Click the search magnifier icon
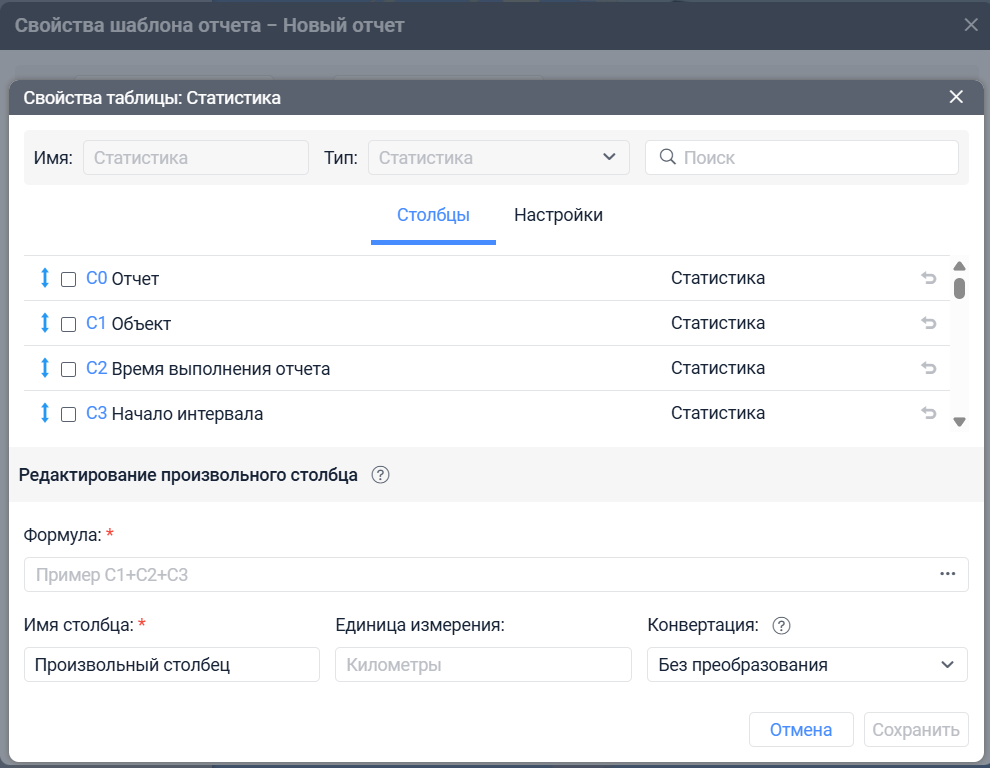 (x=668, y=157)
